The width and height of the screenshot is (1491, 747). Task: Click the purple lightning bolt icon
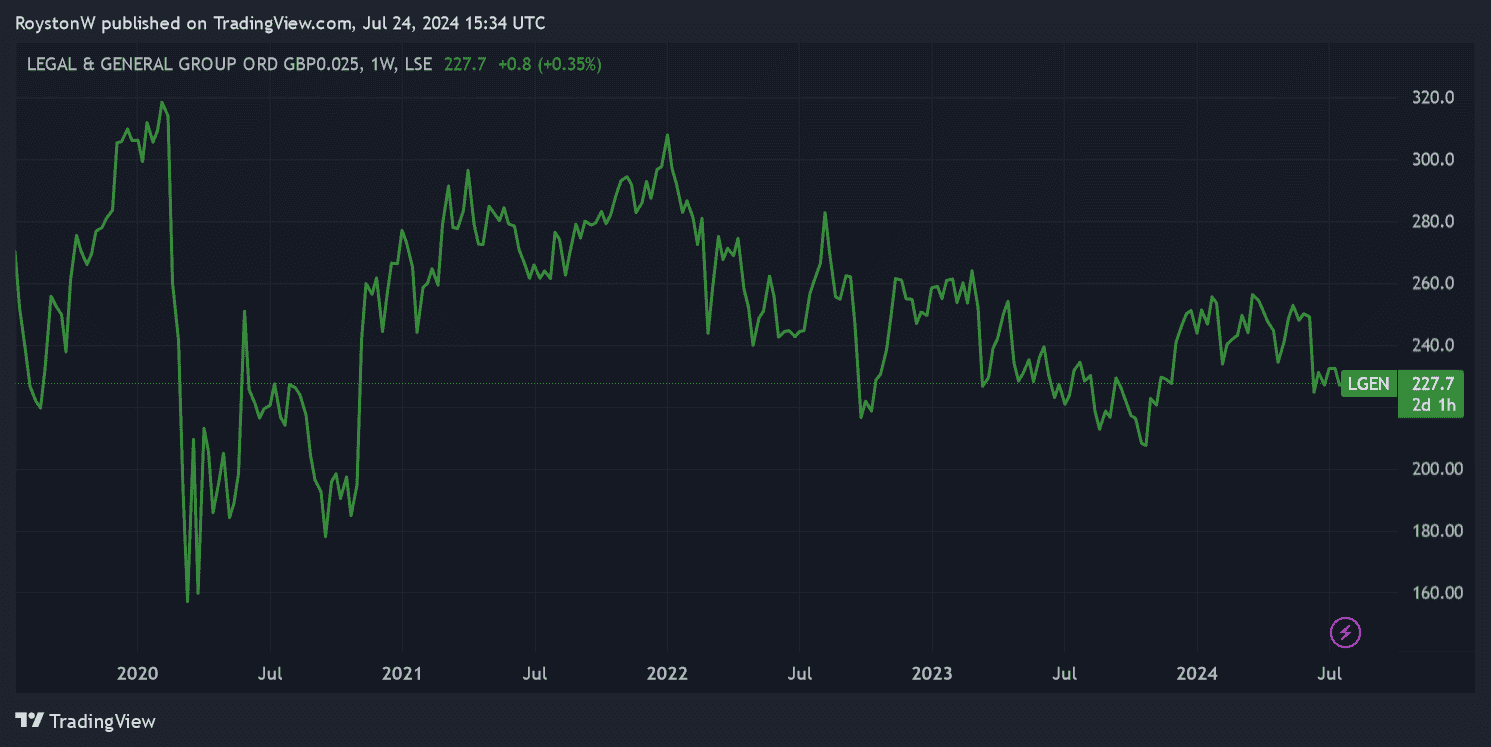tap(1345, 632)
